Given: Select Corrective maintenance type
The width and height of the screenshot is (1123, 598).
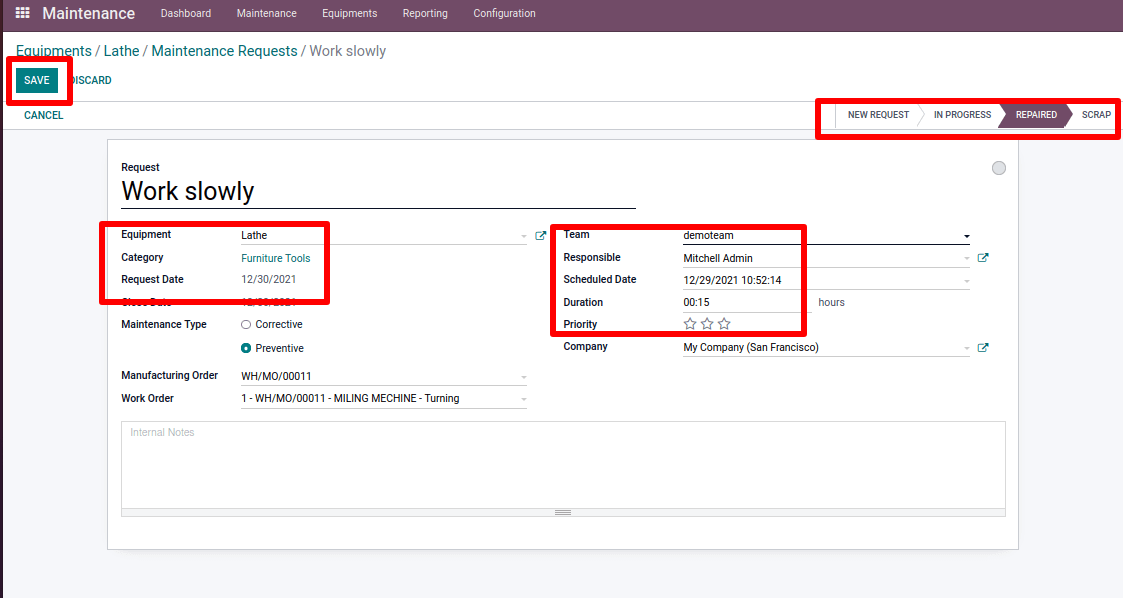Looking at the screenshot, I should coord(246,325).
